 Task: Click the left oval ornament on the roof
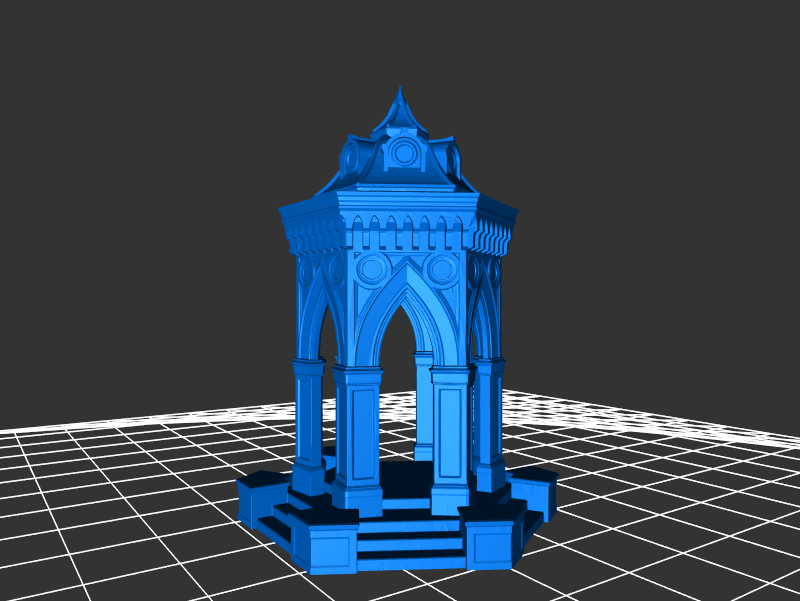pyautogui.click(x=351, y=158)
